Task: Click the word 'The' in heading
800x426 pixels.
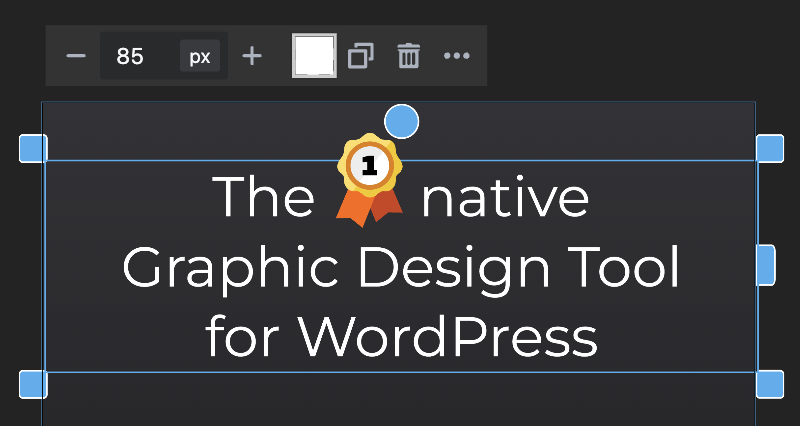Action: pos(264,197)
